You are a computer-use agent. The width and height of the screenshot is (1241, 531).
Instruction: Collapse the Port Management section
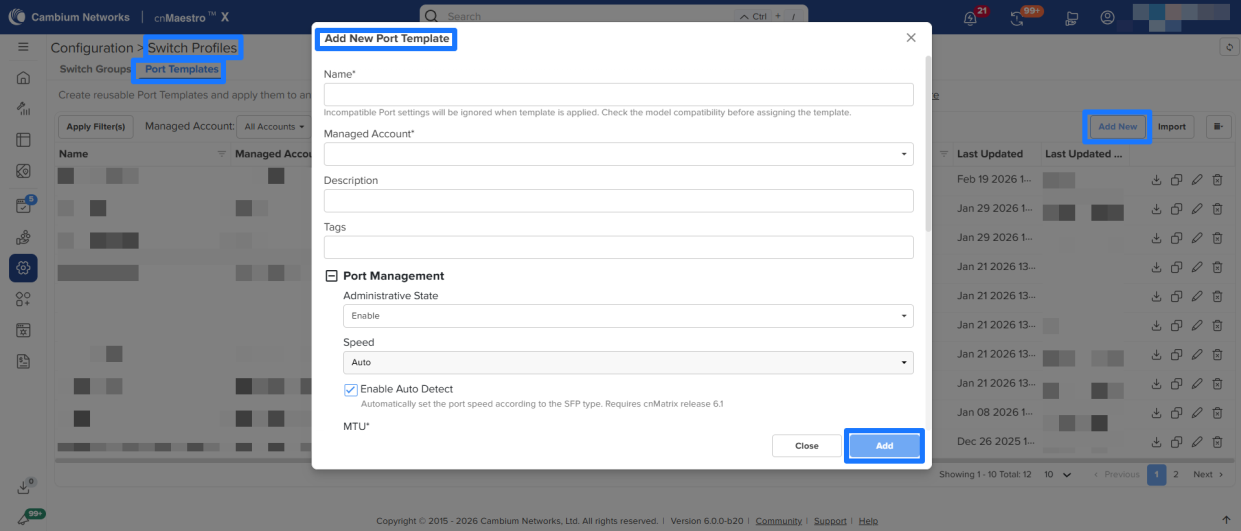(332, 276)
